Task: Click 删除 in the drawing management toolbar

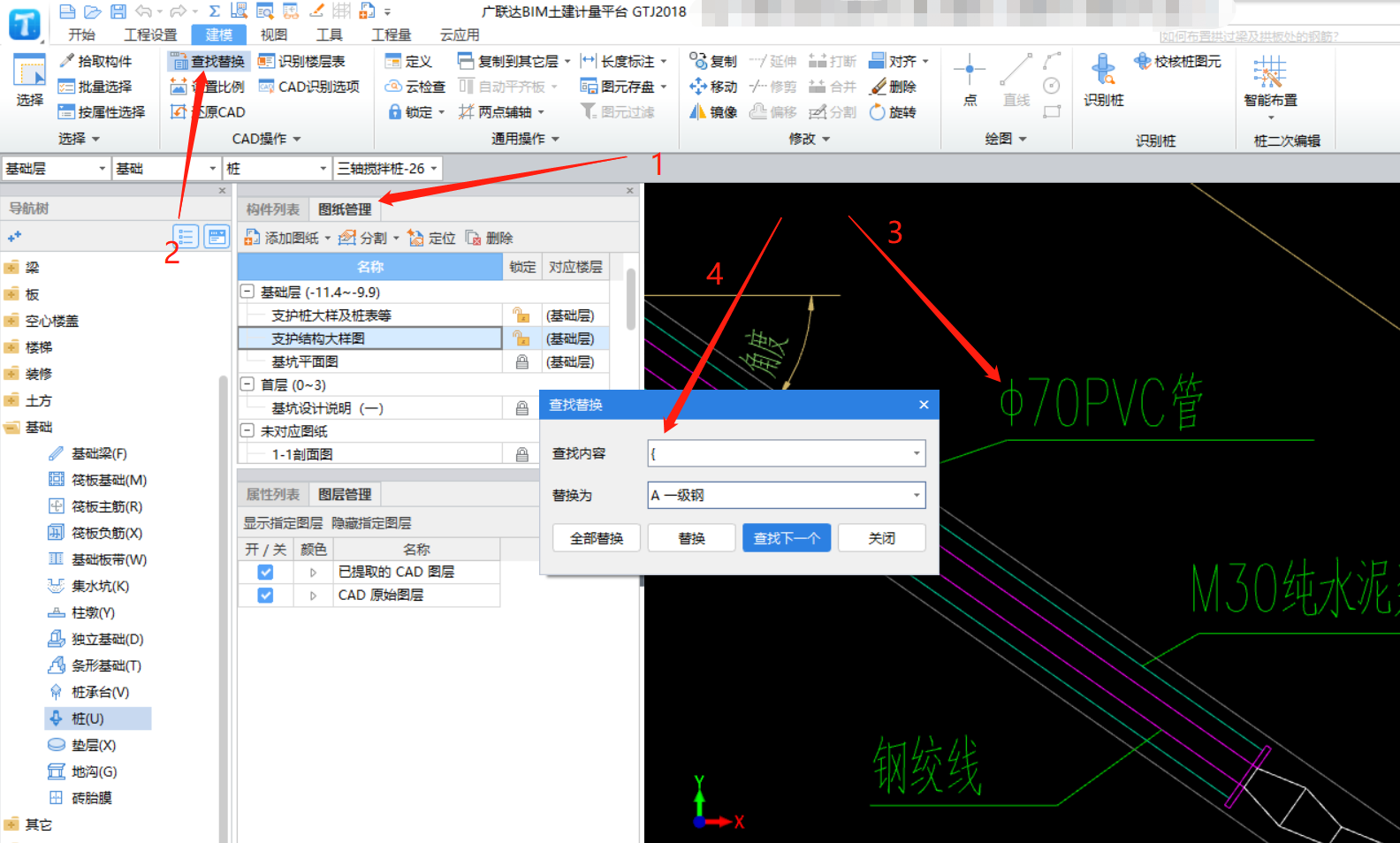Action: [490, 238]
